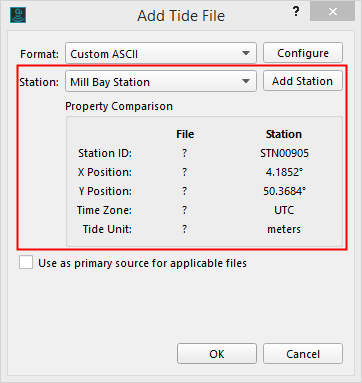Image resolution: width=362 pixels, height=383 pixels.
Task: Click the Property Comparison group label
Action: point(119,106)
